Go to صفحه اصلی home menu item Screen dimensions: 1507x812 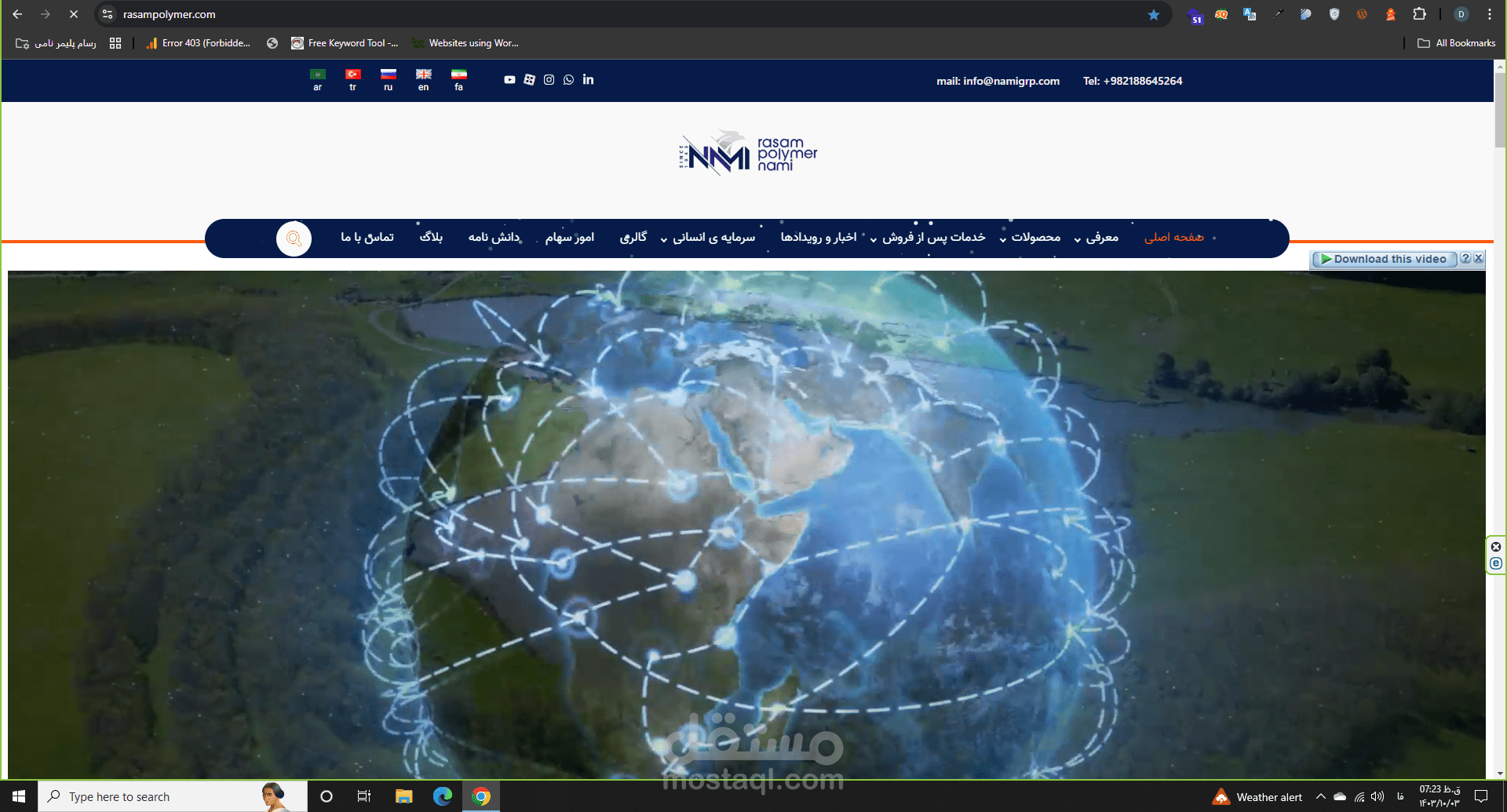coord(1174,238)
